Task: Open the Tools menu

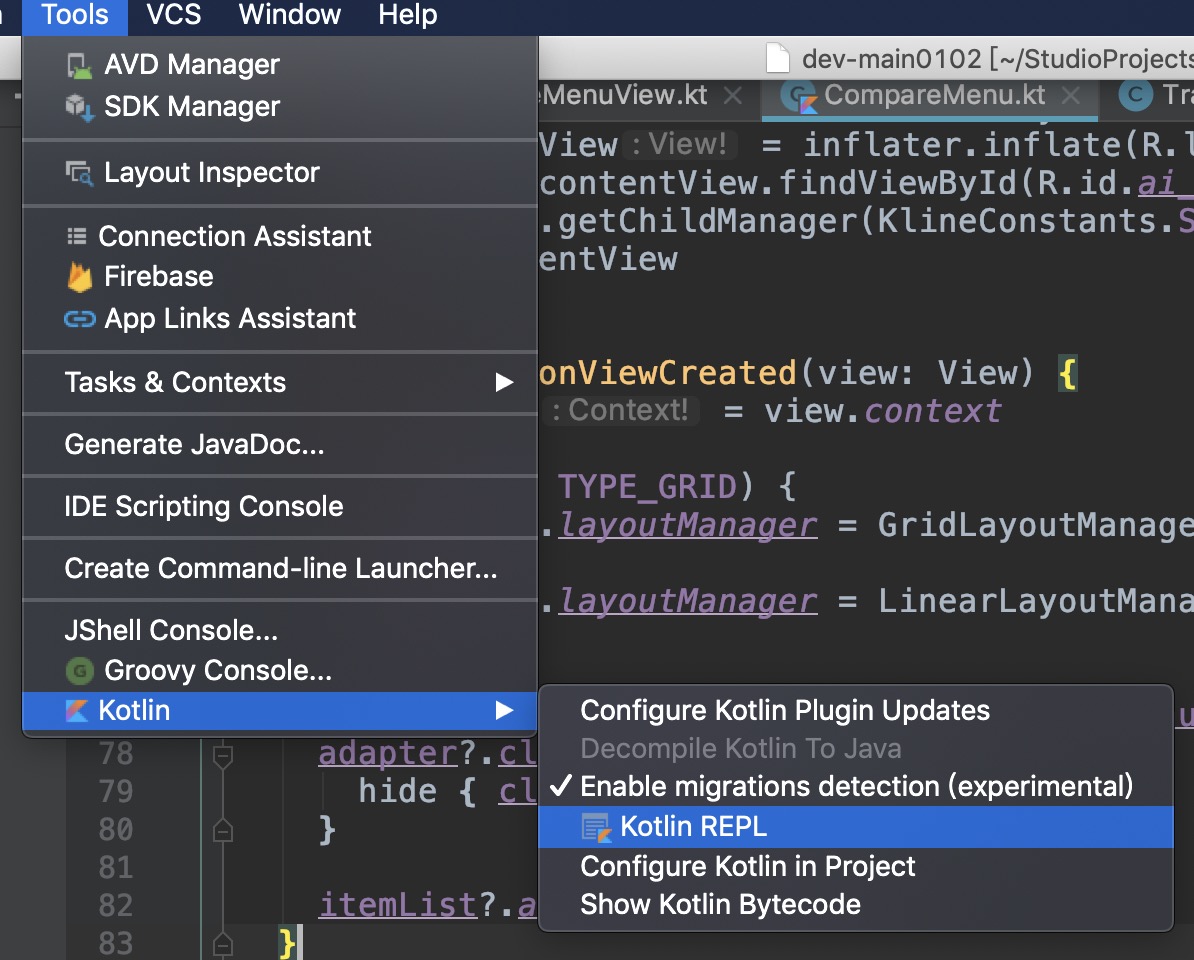Action: pos(75,15)
